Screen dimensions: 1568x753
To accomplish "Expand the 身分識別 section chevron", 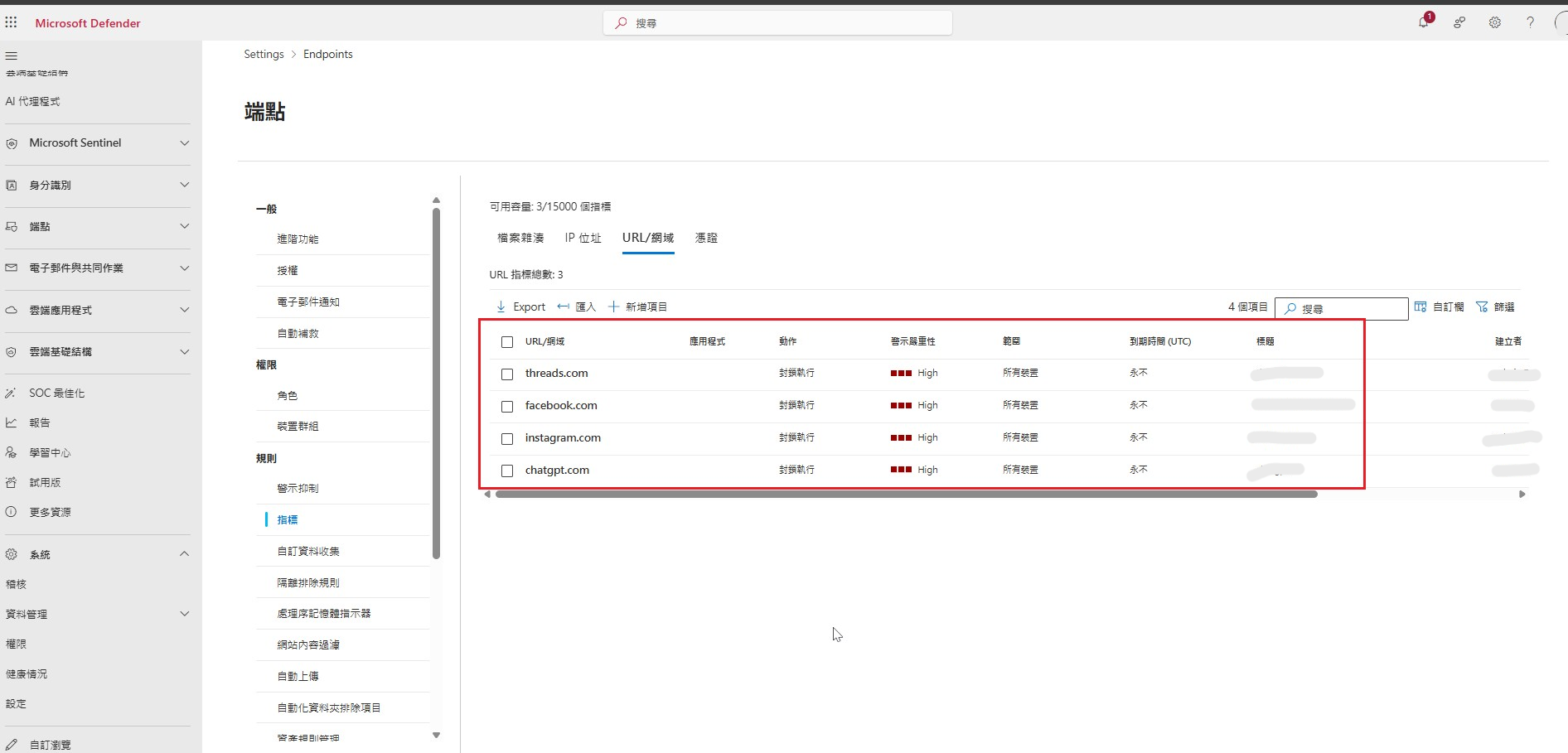I will (184, 185).
